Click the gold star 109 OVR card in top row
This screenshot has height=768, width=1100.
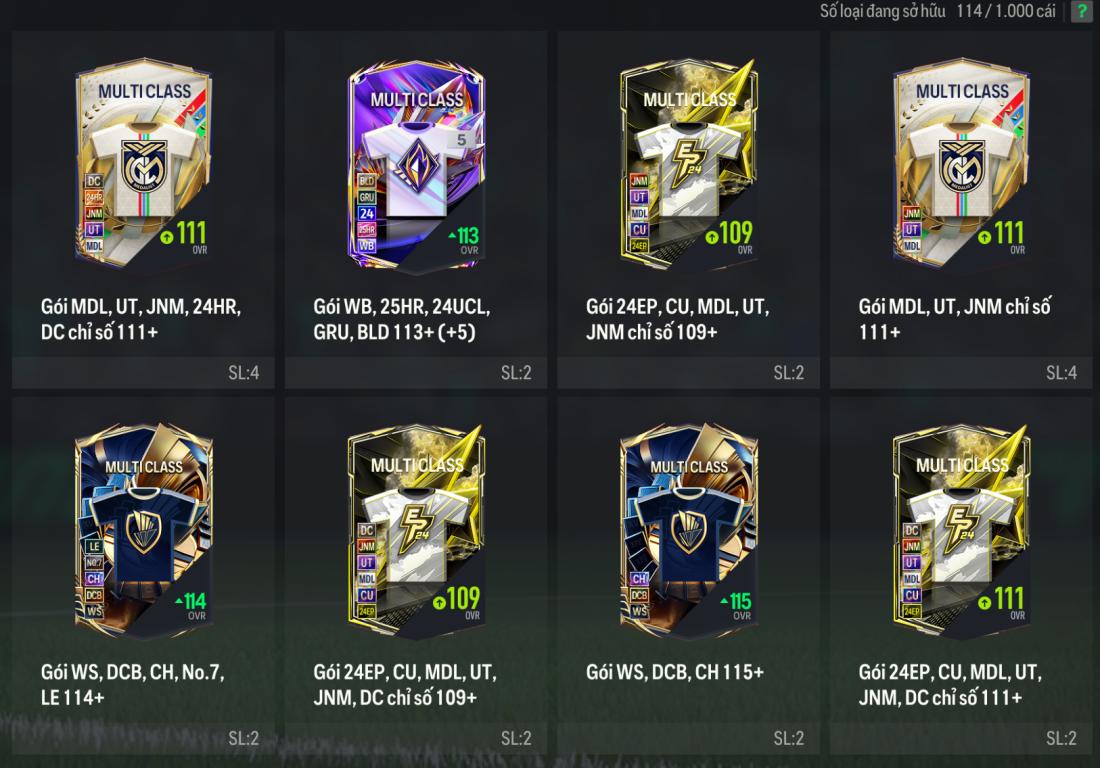[x=689, y=166]
